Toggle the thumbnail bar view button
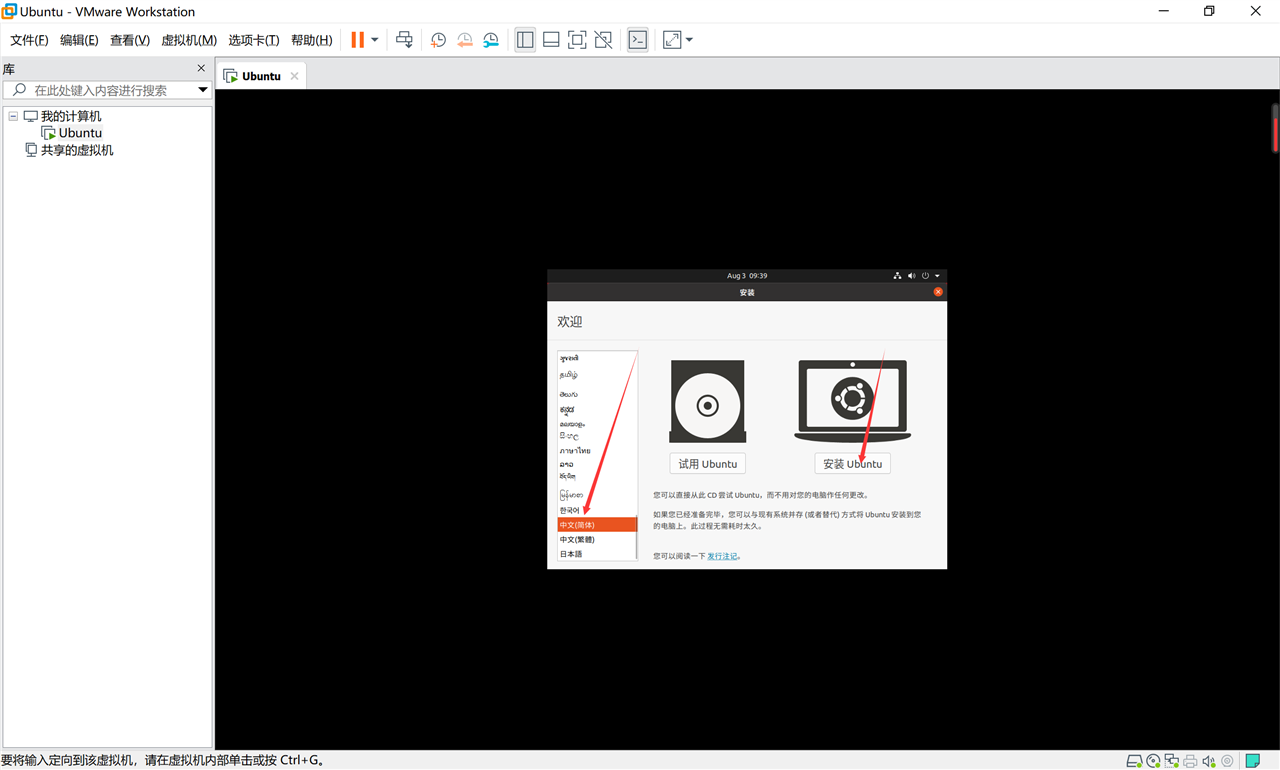This screenshot has height=770, width=1280. [551, 40]
